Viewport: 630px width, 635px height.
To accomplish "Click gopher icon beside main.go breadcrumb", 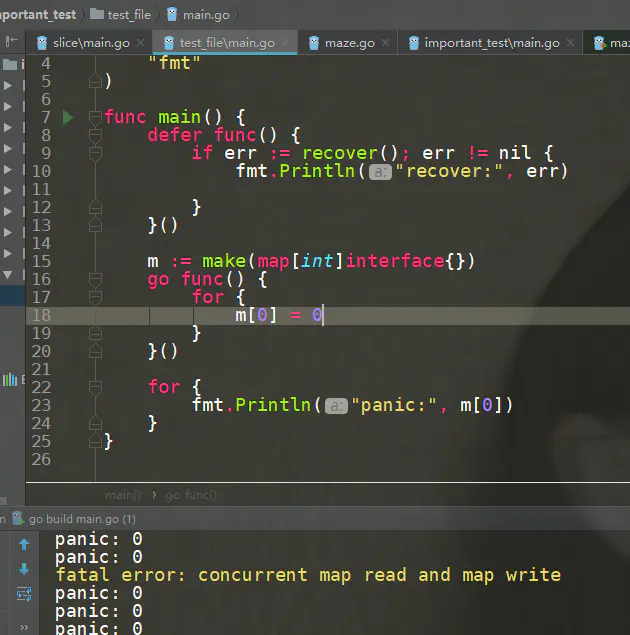I will coord(172,14).
